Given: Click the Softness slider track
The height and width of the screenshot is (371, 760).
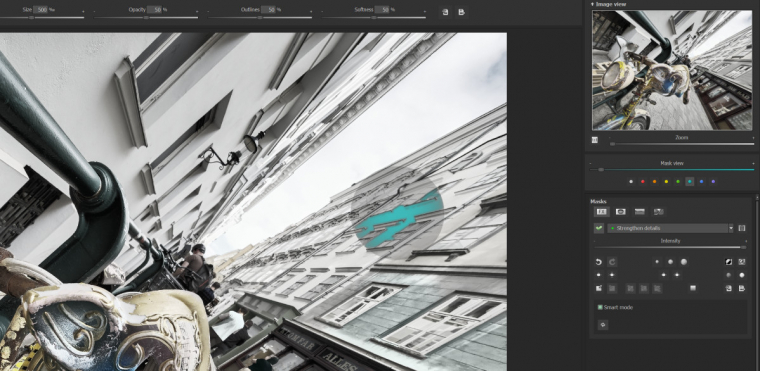Looking at the screenshot, I should pyautogui.click(x=374, y=17).
